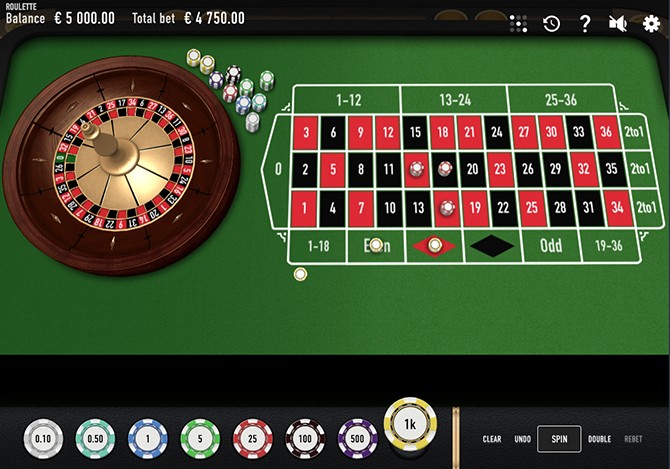Image resolution: width=670 pixels, height=469 pixels.
Task: Open the bet history clock icon
Action: (551, 23)
